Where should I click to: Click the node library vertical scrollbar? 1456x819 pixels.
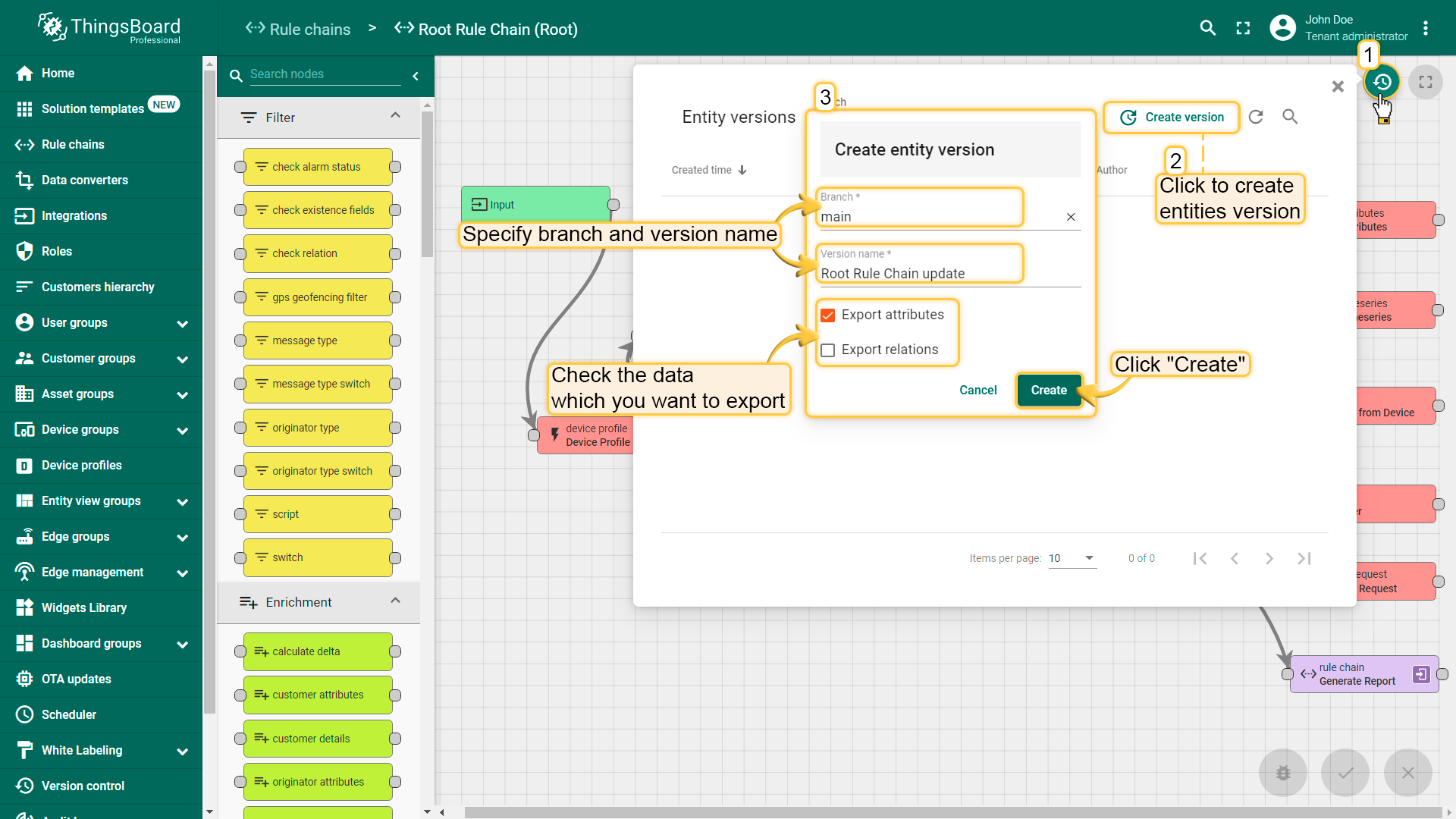(x=427, y=185)
